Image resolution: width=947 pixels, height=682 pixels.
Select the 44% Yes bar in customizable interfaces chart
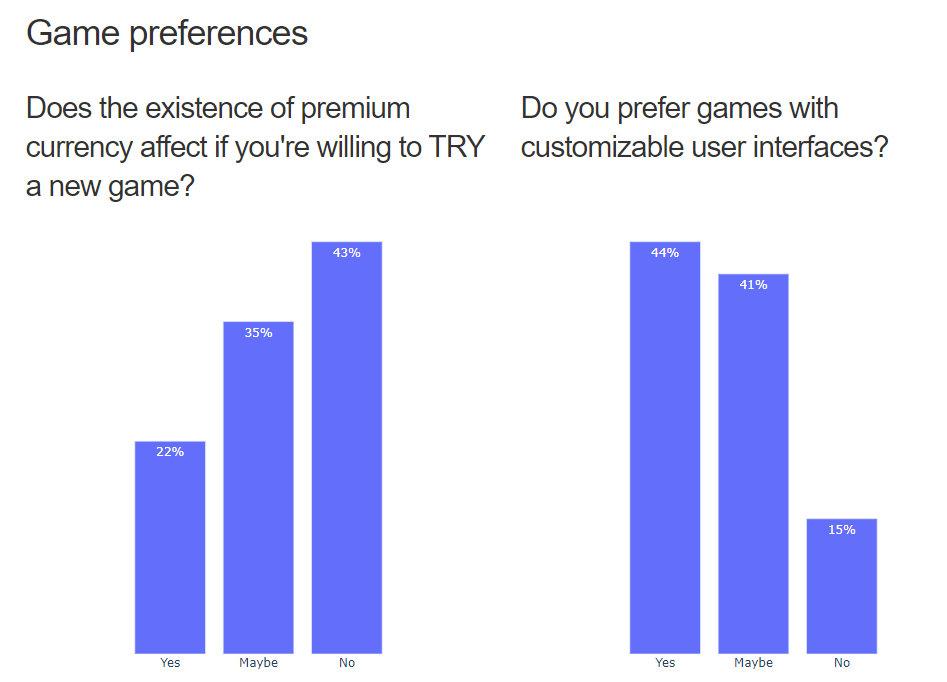[665, 448]
